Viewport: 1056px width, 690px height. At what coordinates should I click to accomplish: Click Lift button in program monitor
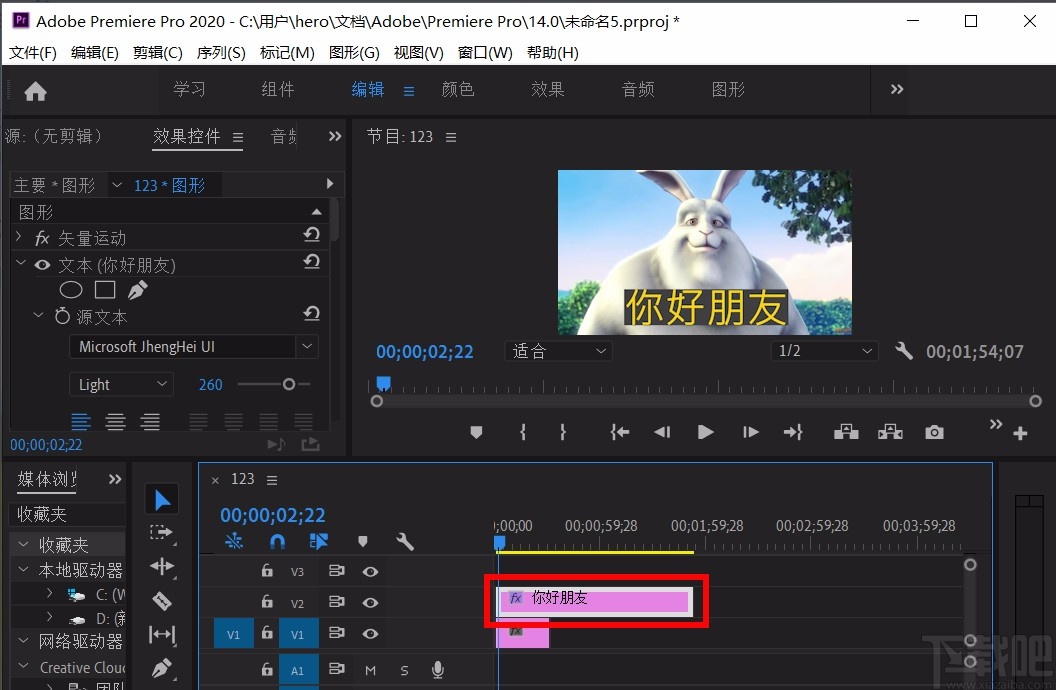pos(846,432)
